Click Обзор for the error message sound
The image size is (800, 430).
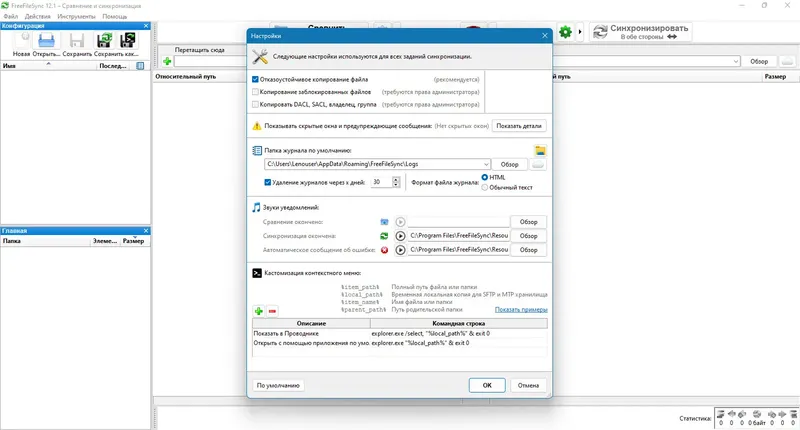click(528, 250)
